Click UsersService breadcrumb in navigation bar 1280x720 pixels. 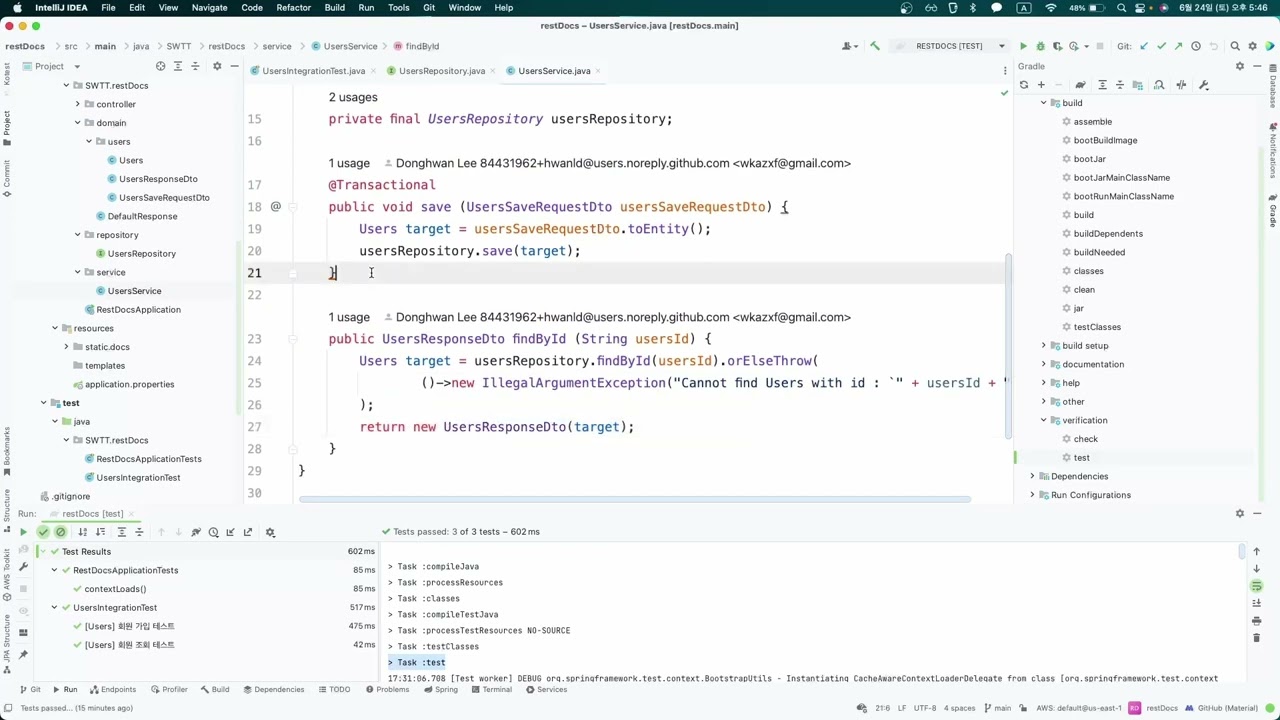(x=345, y=46)
